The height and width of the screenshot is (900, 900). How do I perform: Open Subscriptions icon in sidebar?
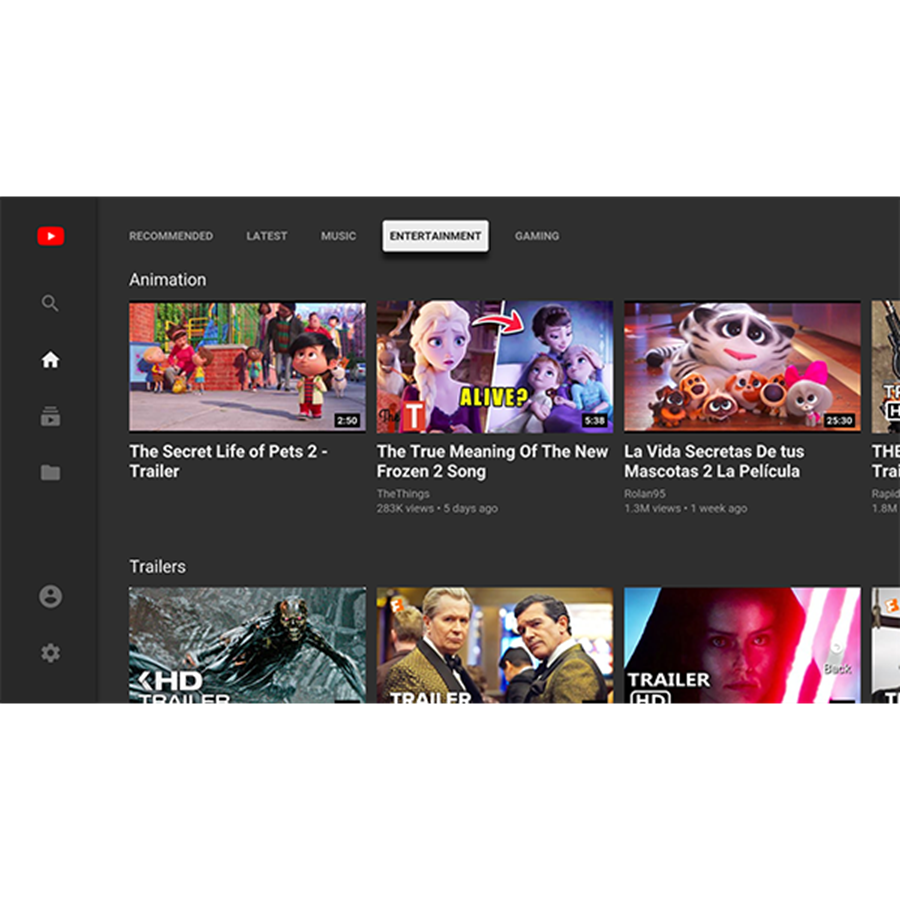pyautogui.click(x=51, y=416)
